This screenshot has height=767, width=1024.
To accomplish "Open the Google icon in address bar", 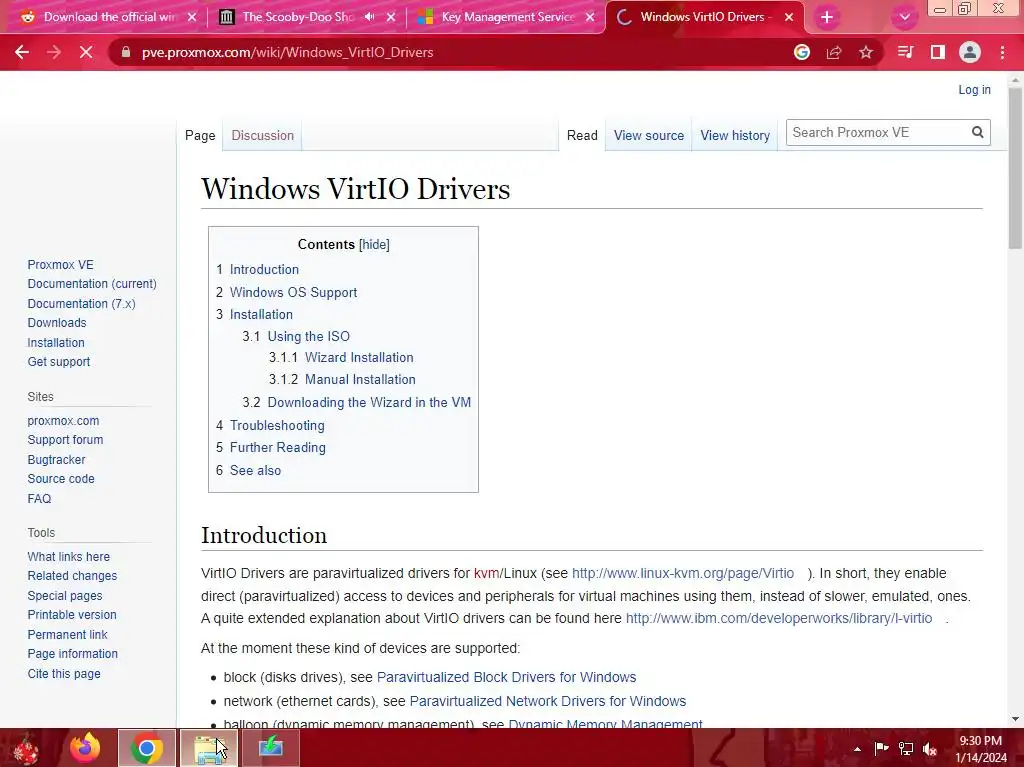I will tap(802, 52).
